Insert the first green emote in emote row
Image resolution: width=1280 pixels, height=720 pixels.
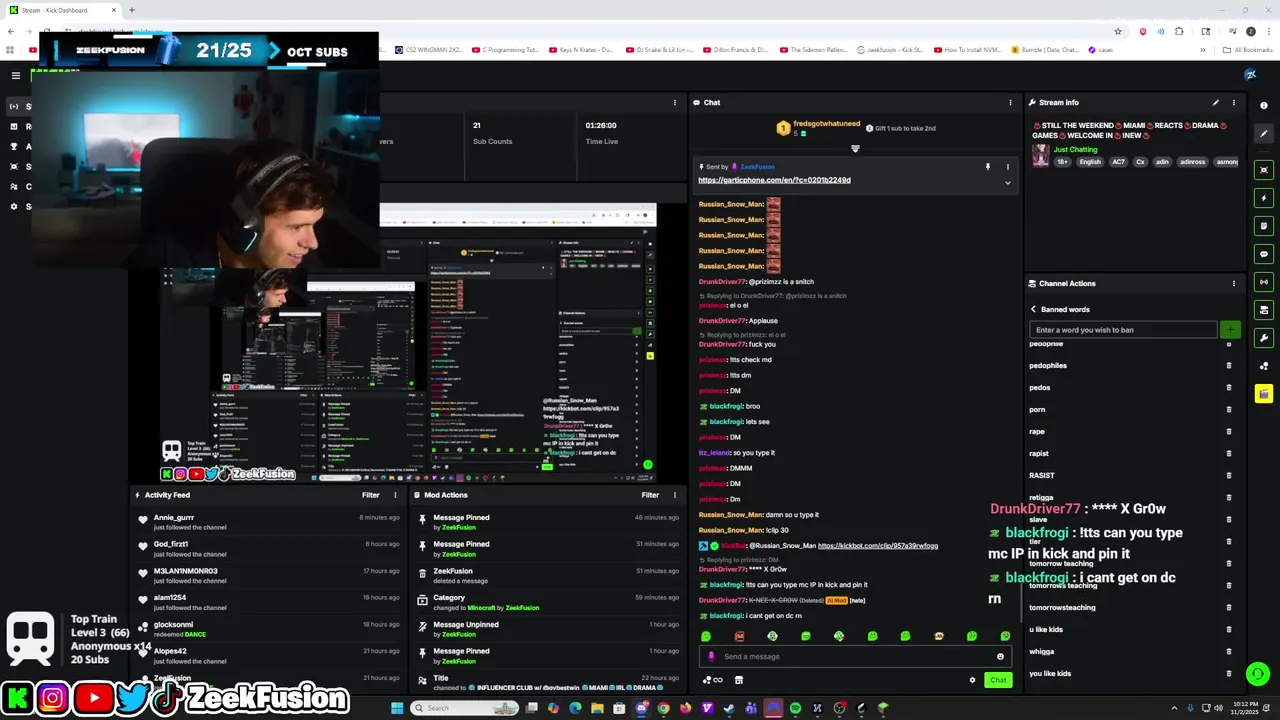pos(706,636)
